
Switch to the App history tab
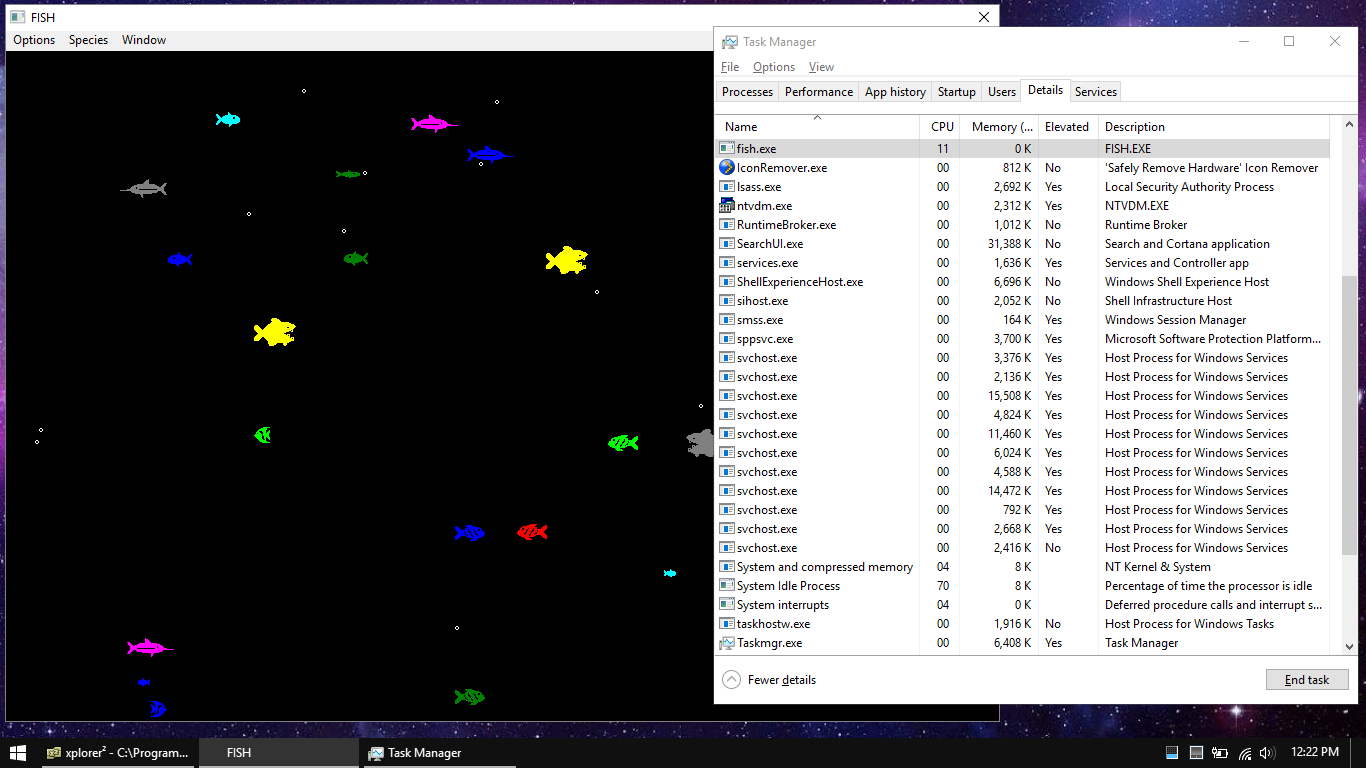click(895, 92)
